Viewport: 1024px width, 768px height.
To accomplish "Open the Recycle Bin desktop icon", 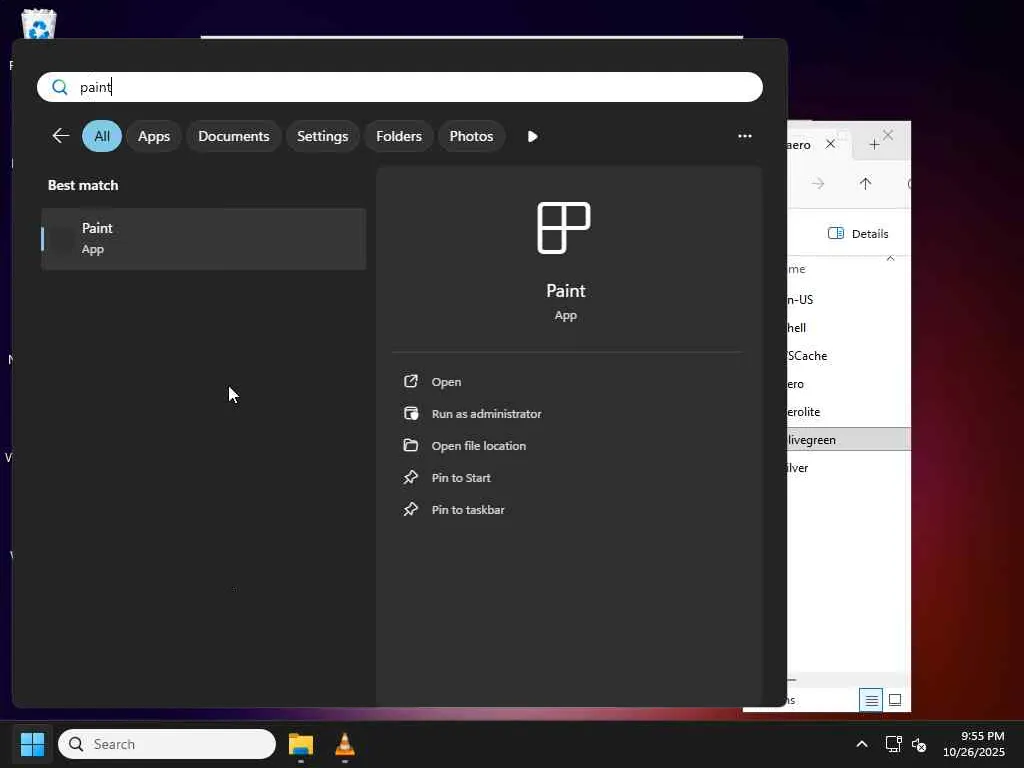I will point(39,24).
